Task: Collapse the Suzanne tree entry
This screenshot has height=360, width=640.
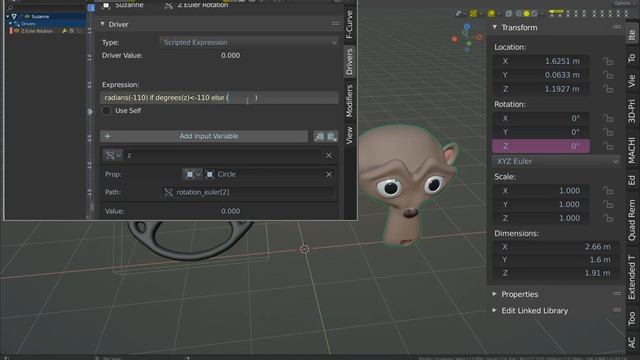Action: click(x=8, y=17)
